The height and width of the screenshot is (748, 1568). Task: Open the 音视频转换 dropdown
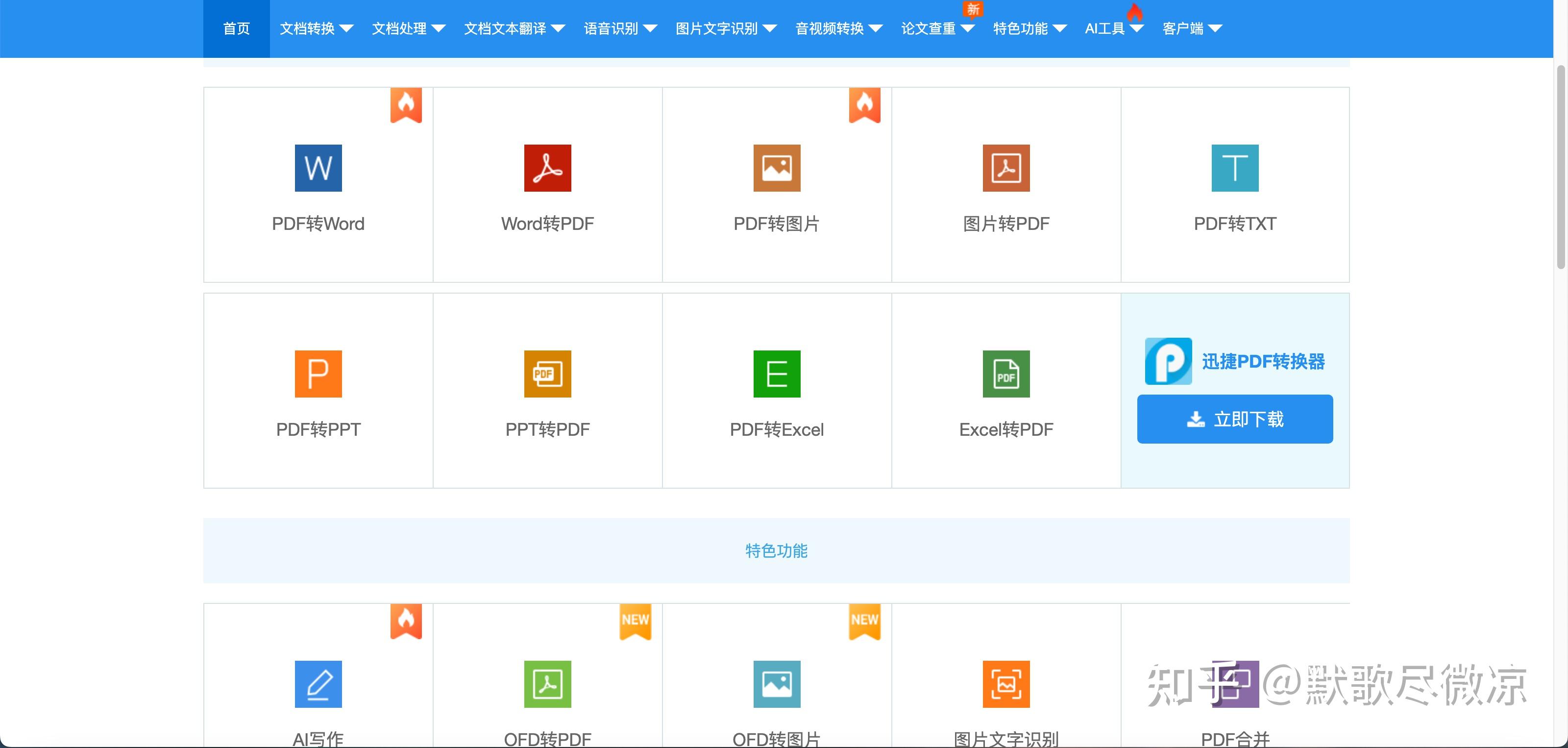(838, 28)
